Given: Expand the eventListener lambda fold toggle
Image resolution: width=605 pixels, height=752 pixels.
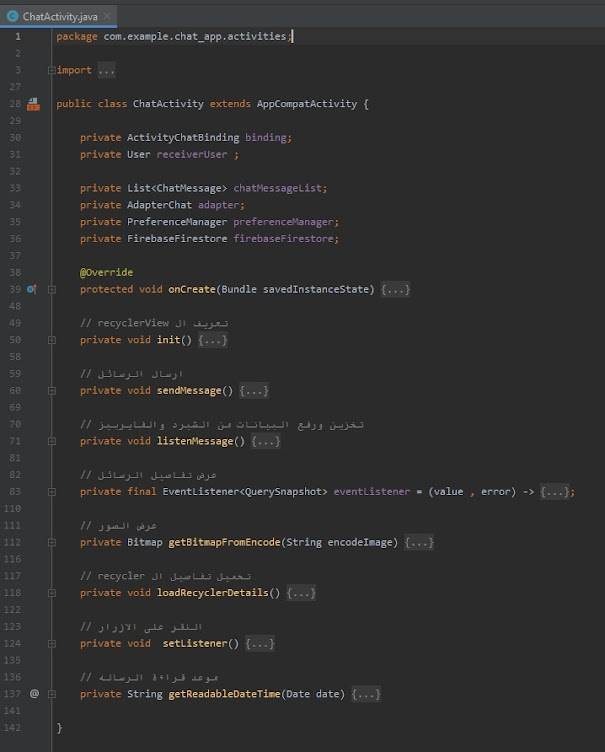Looking at the screenshot, I should click(51, 491).
